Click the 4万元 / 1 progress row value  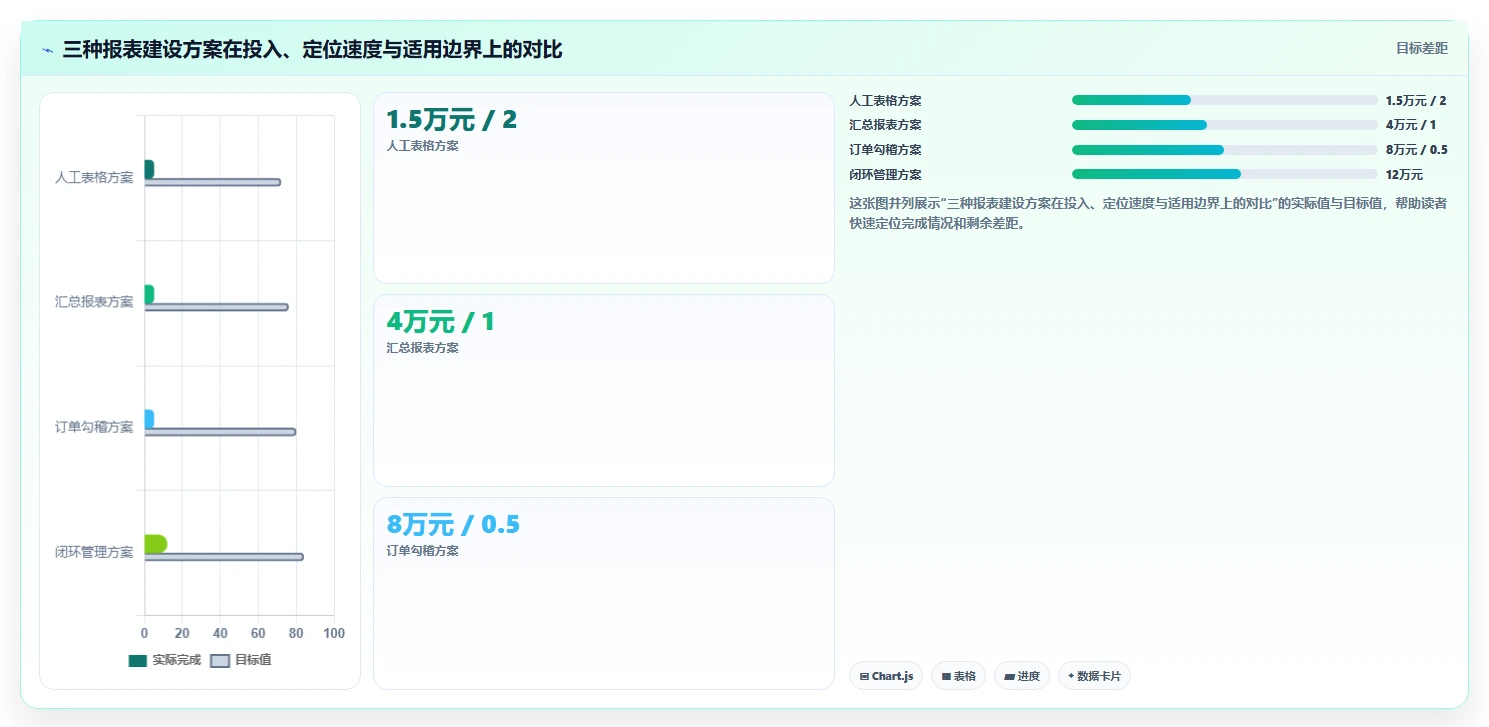tap(1411, 125)
